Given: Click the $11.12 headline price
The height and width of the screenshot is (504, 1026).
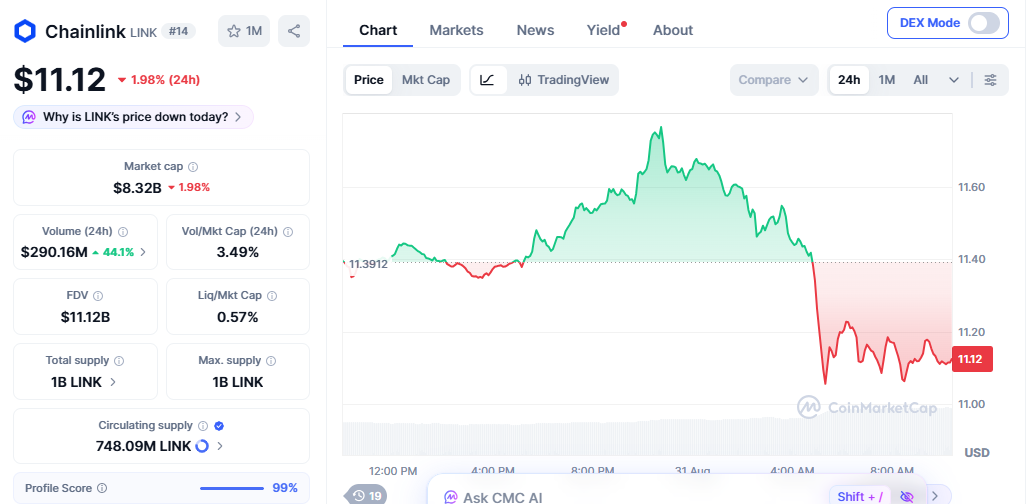Looking at the screenshot, I should [x=60, y=80].
